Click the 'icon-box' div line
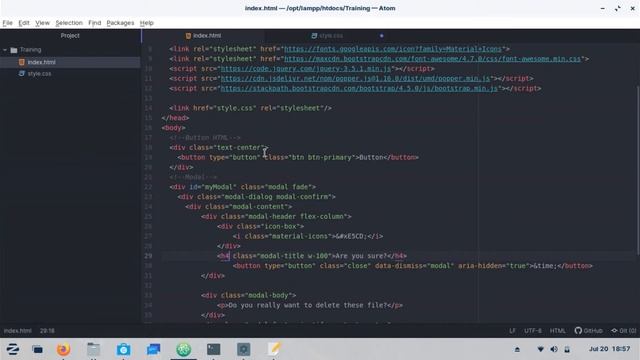This screenshot has width=640, height=360. click(x=260, y=227)
